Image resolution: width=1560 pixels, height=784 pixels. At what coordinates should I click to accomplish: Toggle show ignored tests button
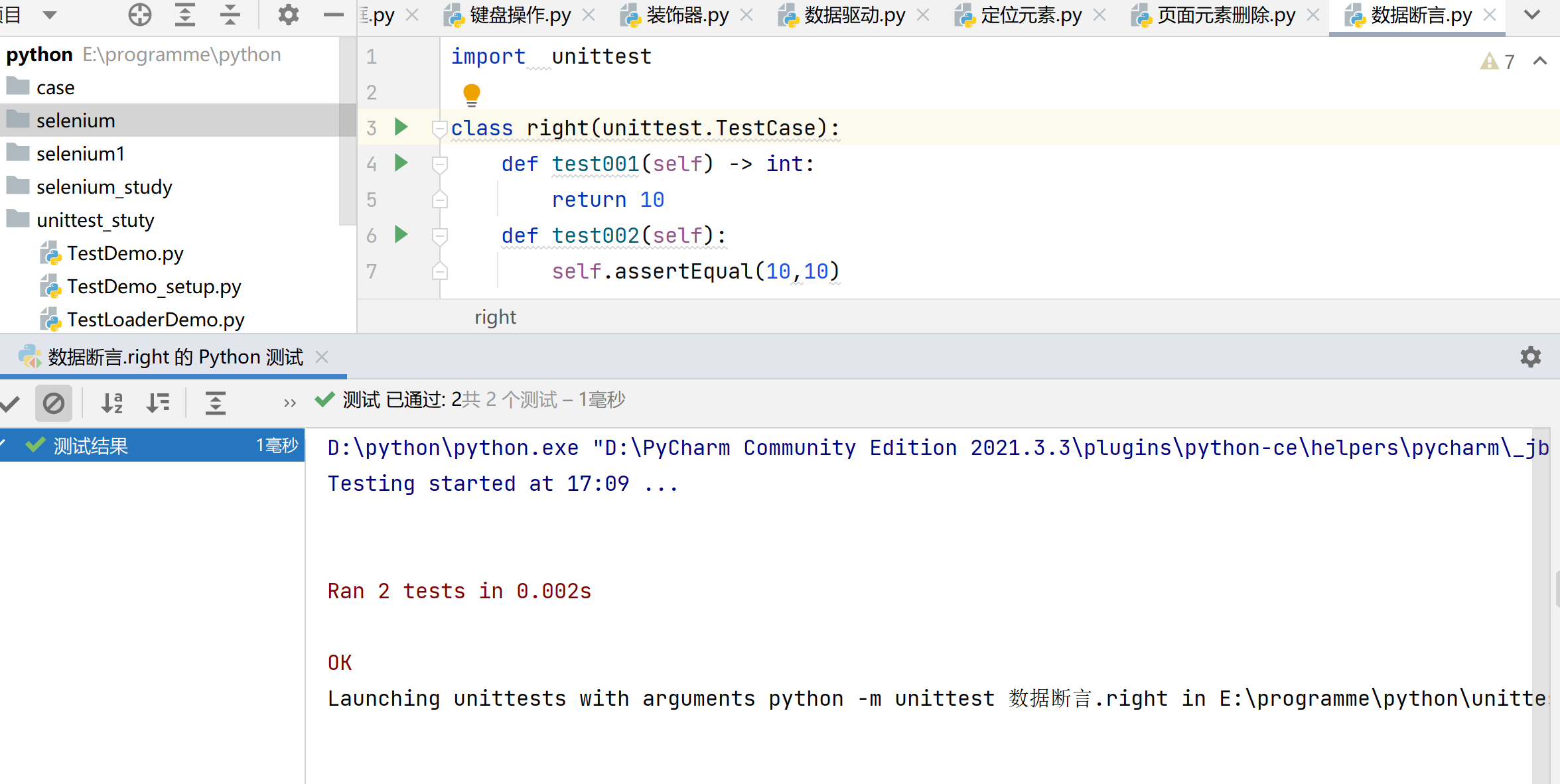54,403
